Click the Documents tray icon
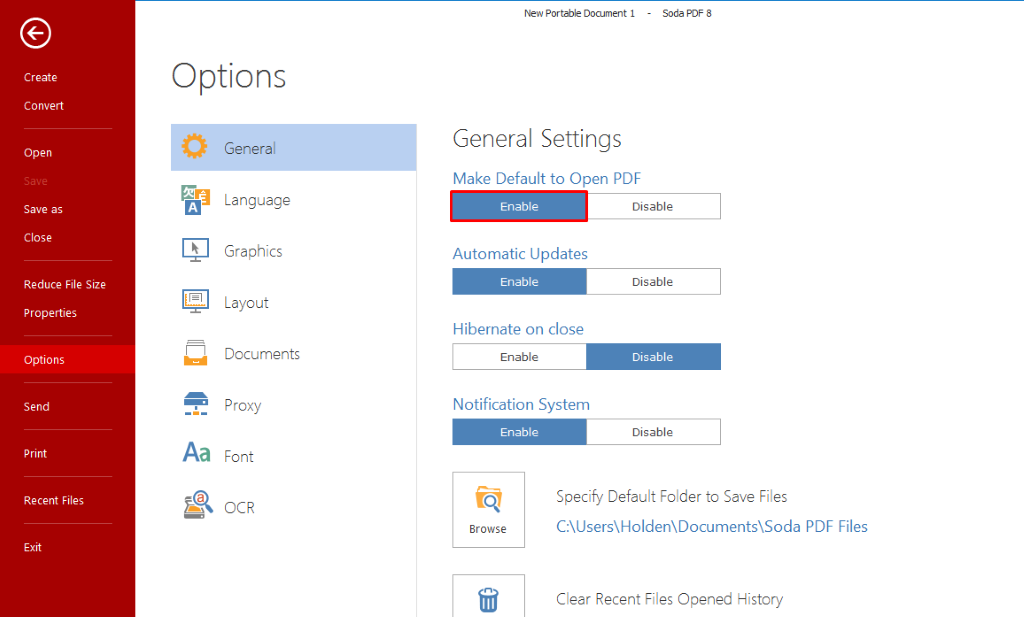The width and height of the screenshot is (1024, 617). pyautogui.click(x=195, y=353)
